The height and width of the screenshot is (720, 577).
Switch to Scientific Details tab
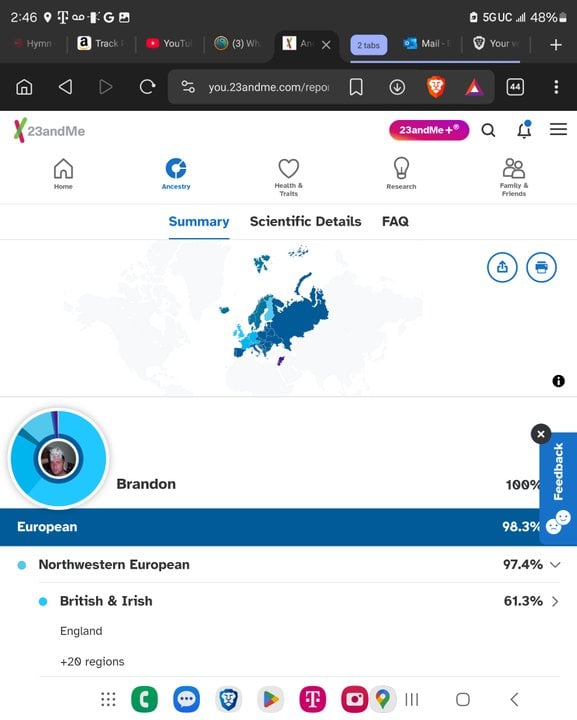point(305,221)
